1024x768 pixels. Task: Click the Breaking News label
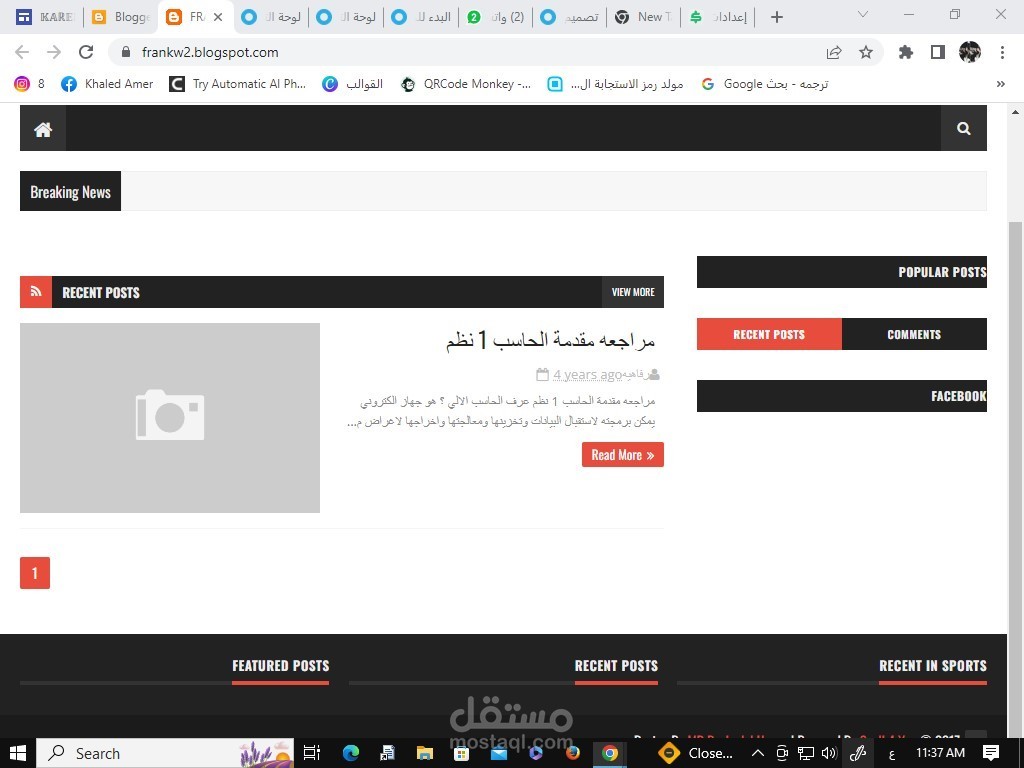tap(71, 191)
